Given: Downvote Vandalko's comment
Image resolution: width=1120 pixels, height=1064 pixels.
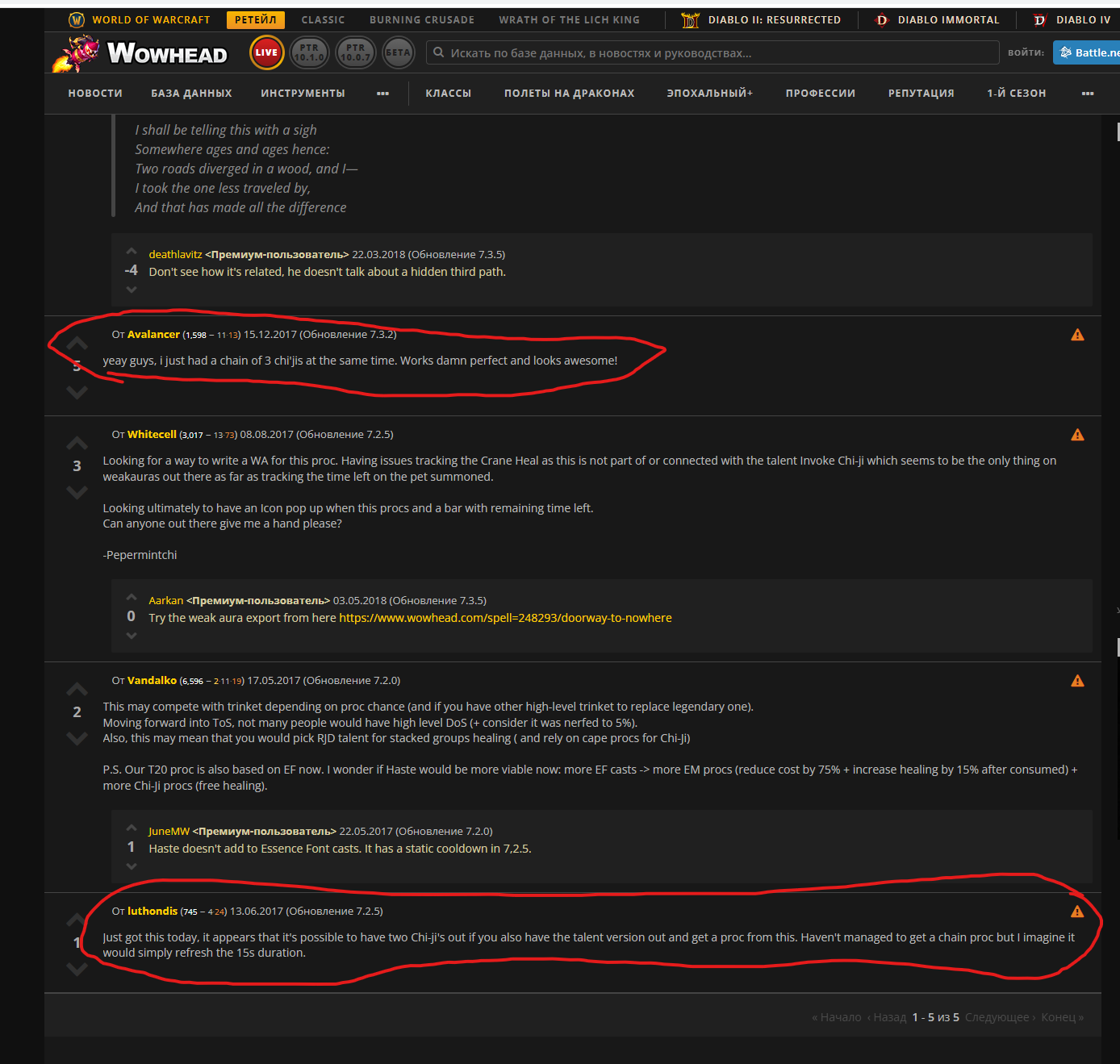Looking at the screenshot, I should [77, 738].
